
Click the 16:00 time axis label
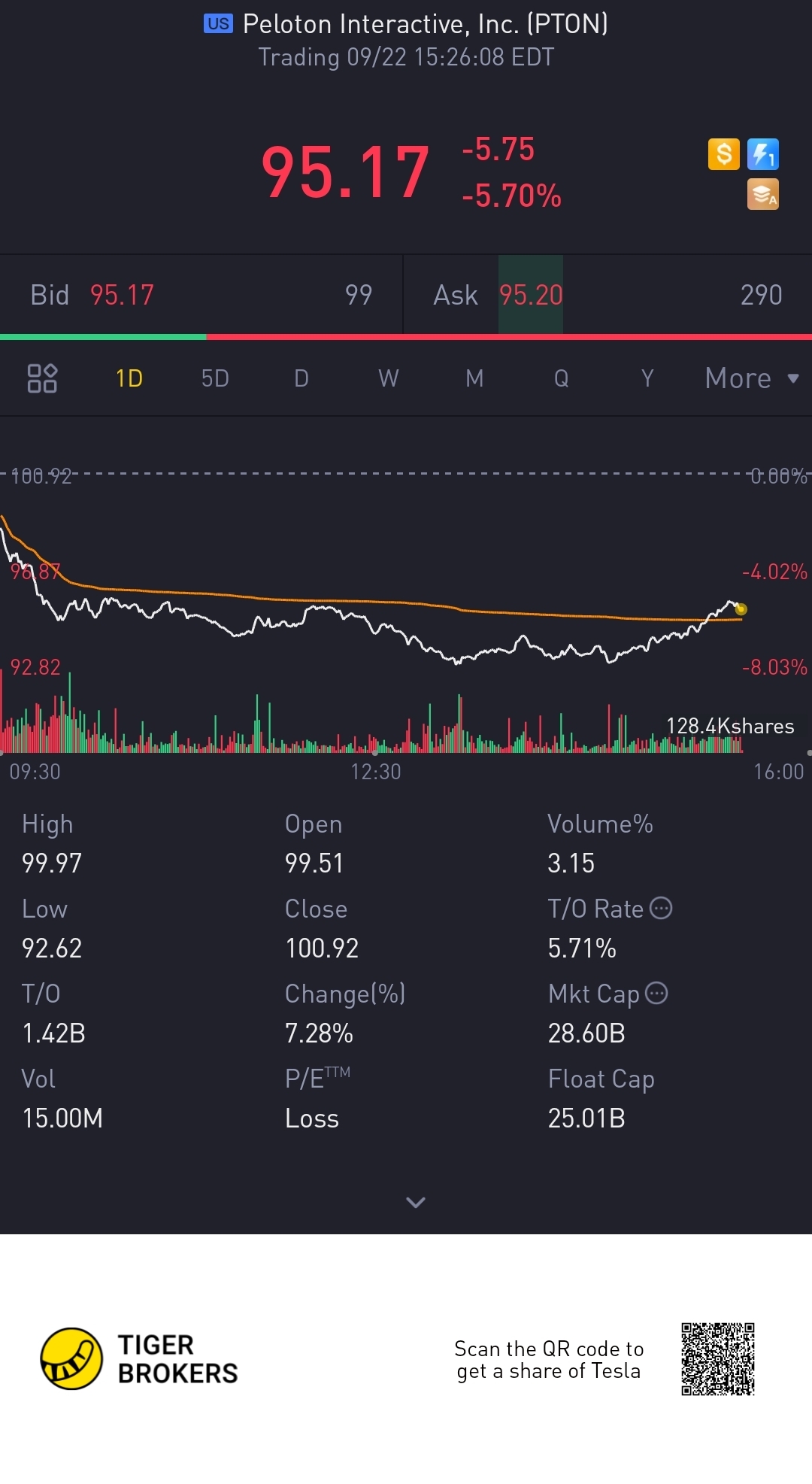[779, 772]
